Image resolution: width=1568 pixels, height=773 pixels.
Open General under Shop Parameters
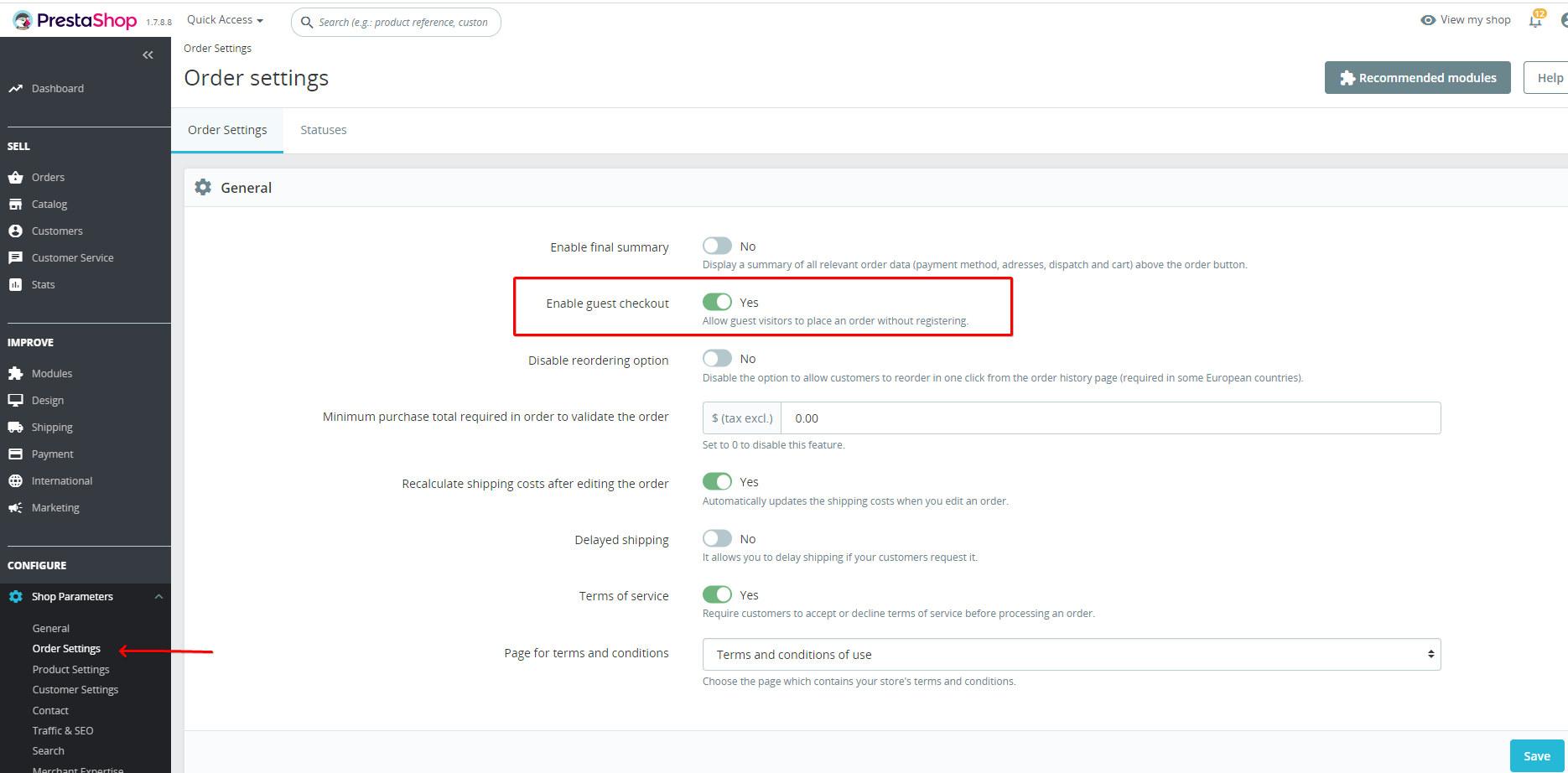click(51, 628)
